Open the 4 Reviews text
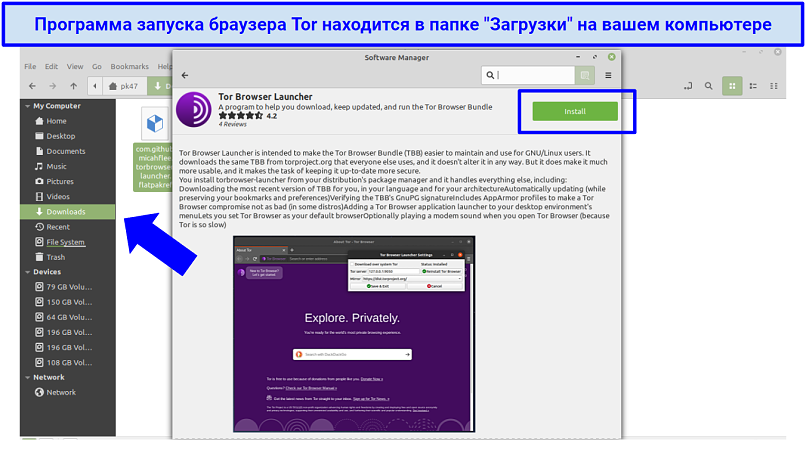Viewport: 806px width, 453px height. click(232, 124)
